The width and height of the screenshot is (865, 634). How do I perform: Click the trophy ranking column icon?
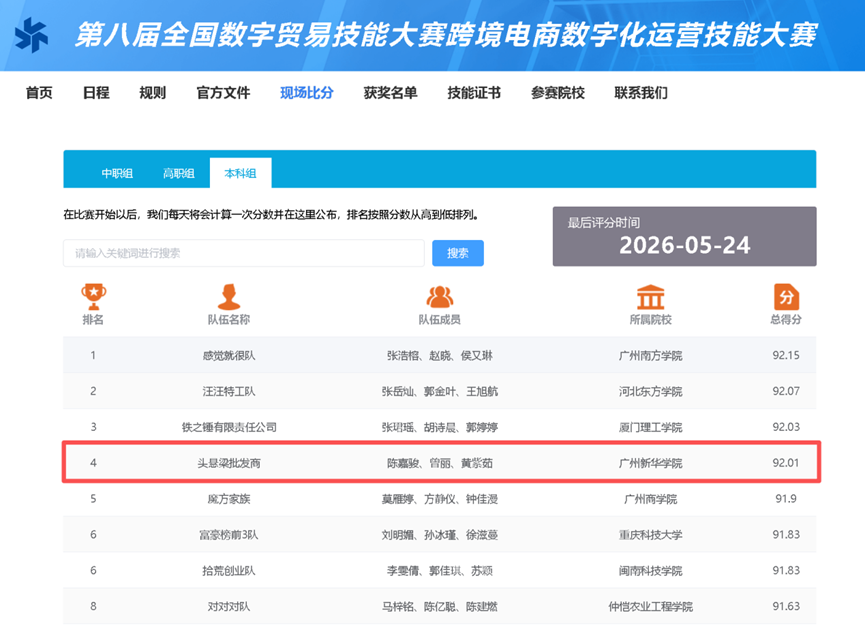point(93,297)
